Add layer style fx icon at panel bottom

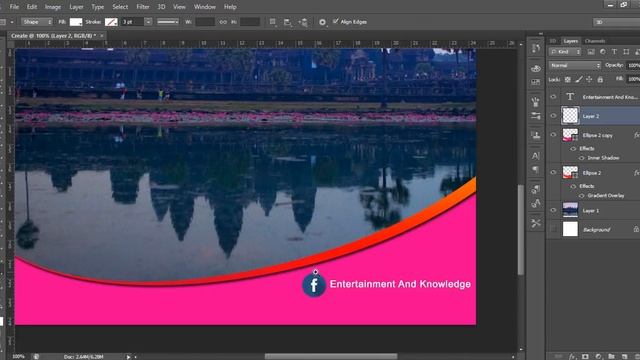pos(572,356)
